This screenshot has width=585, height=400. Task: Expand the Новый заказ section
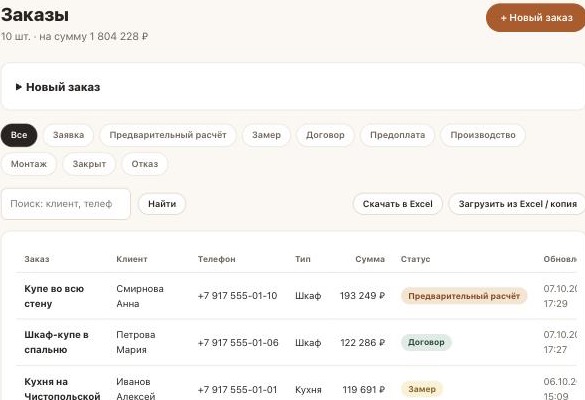[58, 87]
